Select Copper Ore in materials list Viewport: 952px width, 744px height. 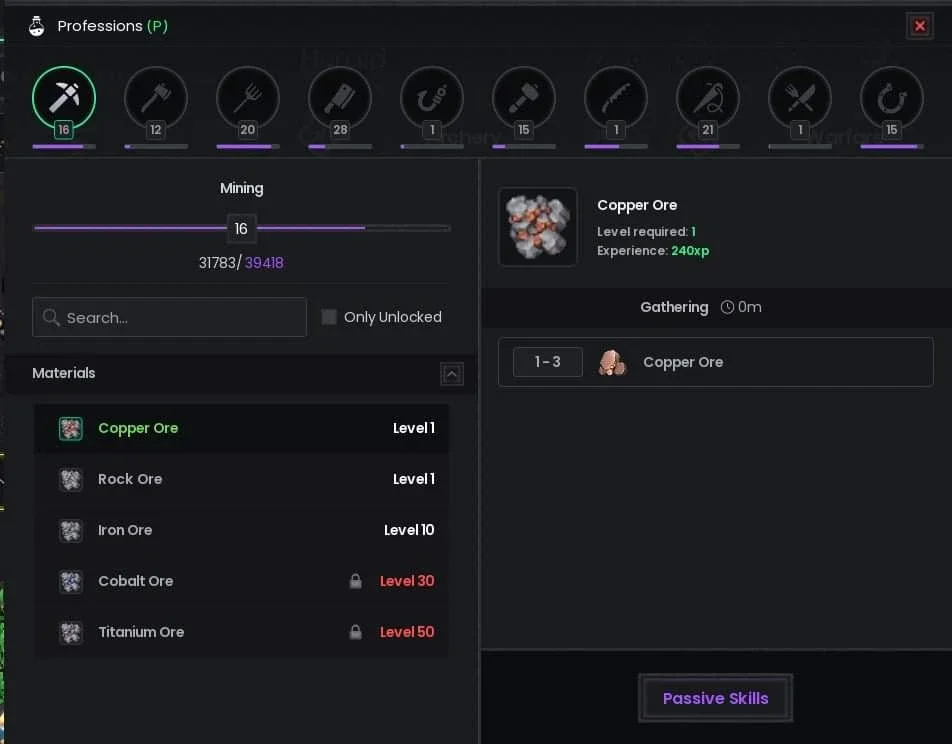pos(242,428)
